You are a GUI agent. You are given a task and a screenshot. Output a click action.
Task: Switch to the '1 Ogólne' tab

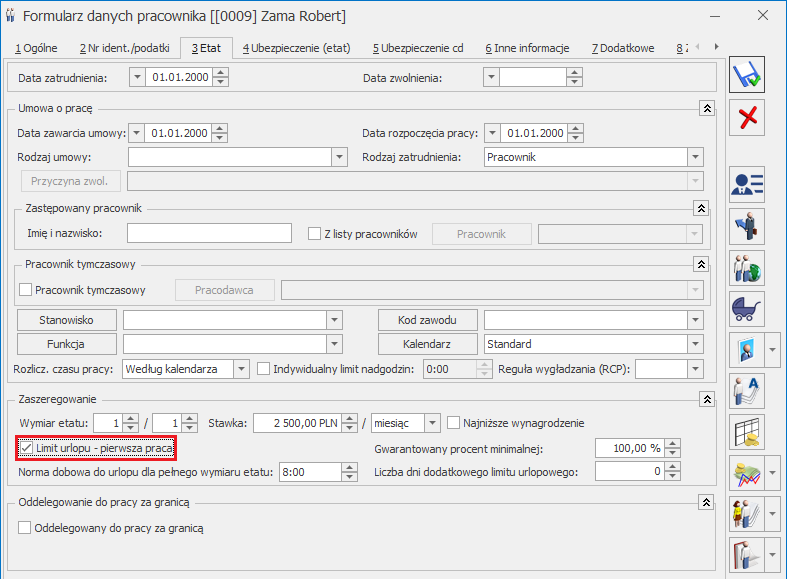tap(36, 48)
